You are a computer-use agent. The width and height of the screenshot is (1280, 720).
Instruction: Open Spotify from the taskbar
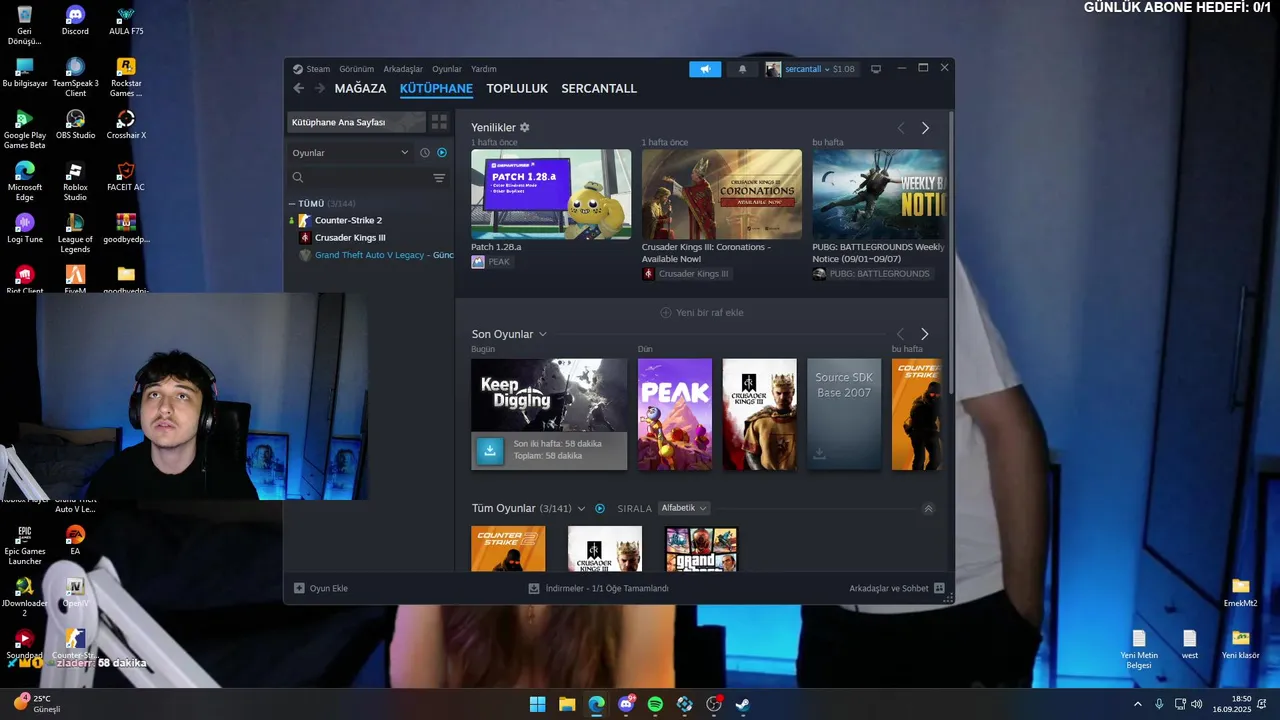click(655, 704)
